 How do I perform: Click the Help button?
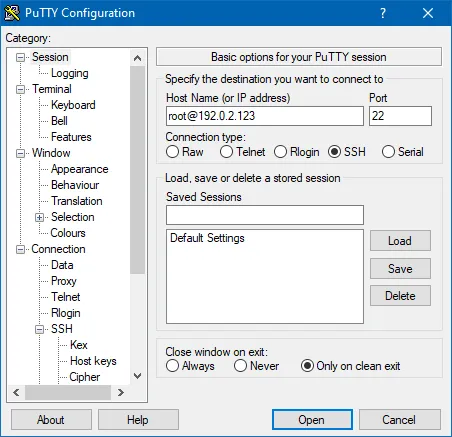pyautogui.click(x=138, y=420)
